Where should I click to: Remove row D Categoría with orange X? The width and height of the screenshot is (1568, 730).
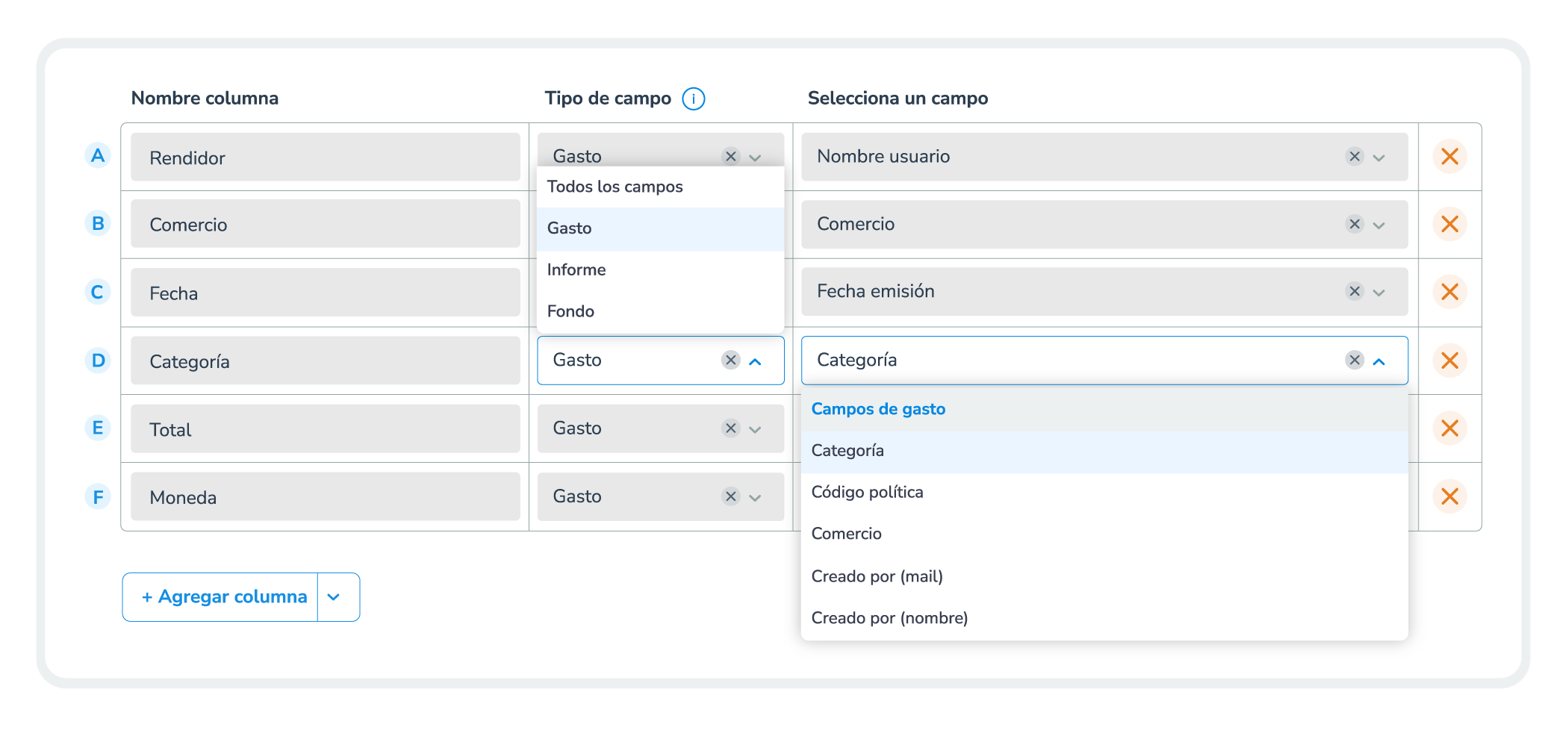point(1449,361)
